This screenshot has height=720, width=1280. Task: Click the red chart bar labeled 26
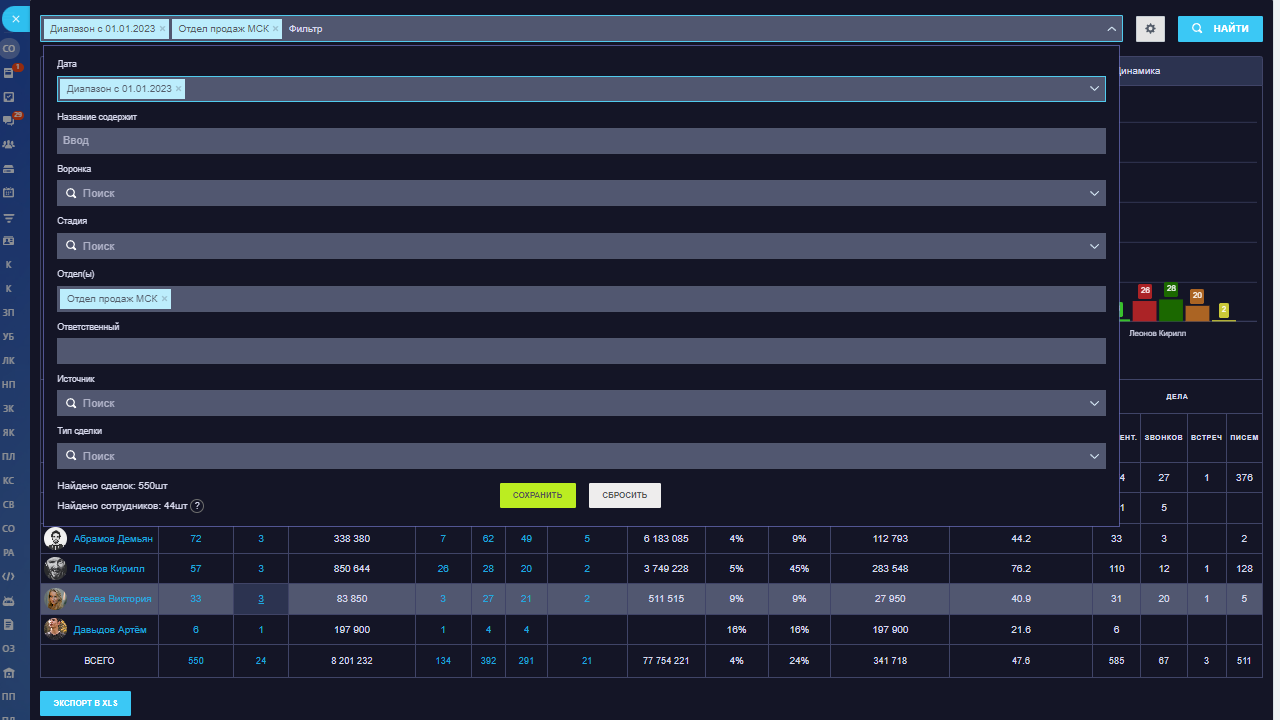(1144, 310)
